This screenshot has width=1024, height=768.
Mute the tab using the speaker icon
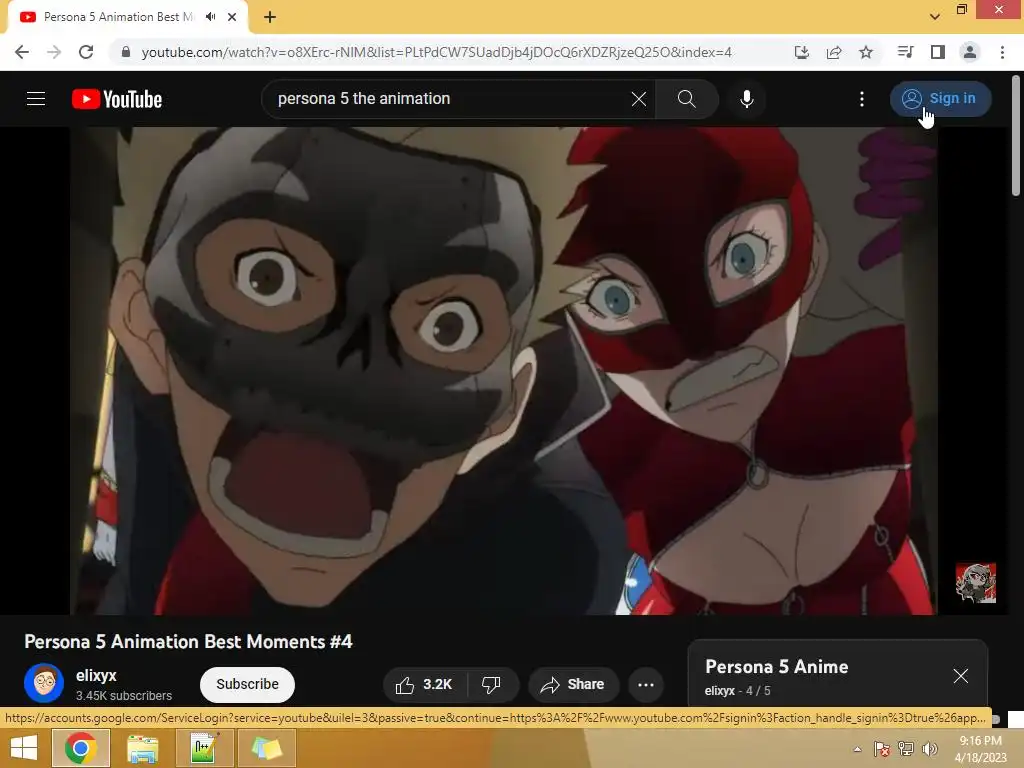pos(210,17)
